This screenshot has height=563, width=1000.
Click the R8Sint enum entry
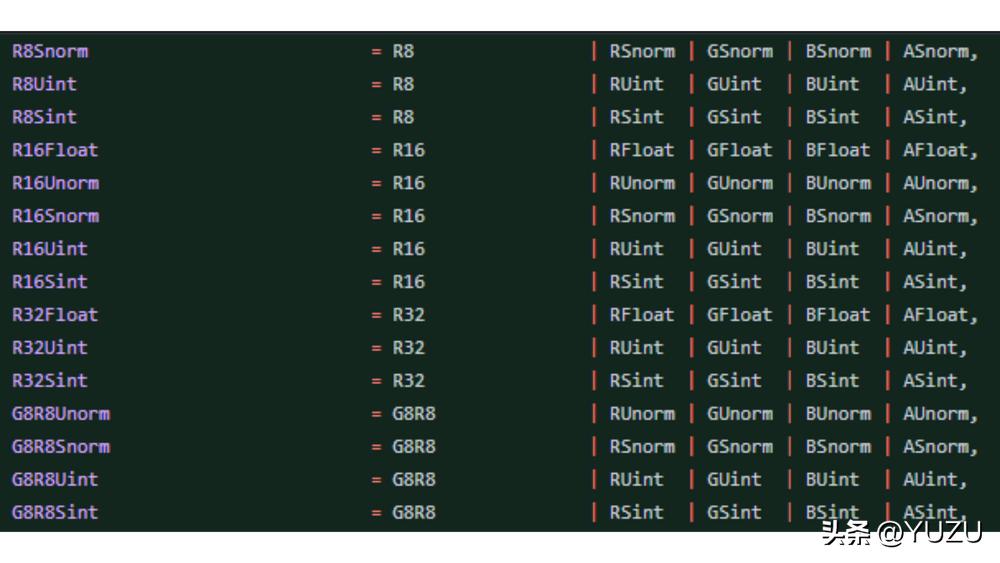44,117
